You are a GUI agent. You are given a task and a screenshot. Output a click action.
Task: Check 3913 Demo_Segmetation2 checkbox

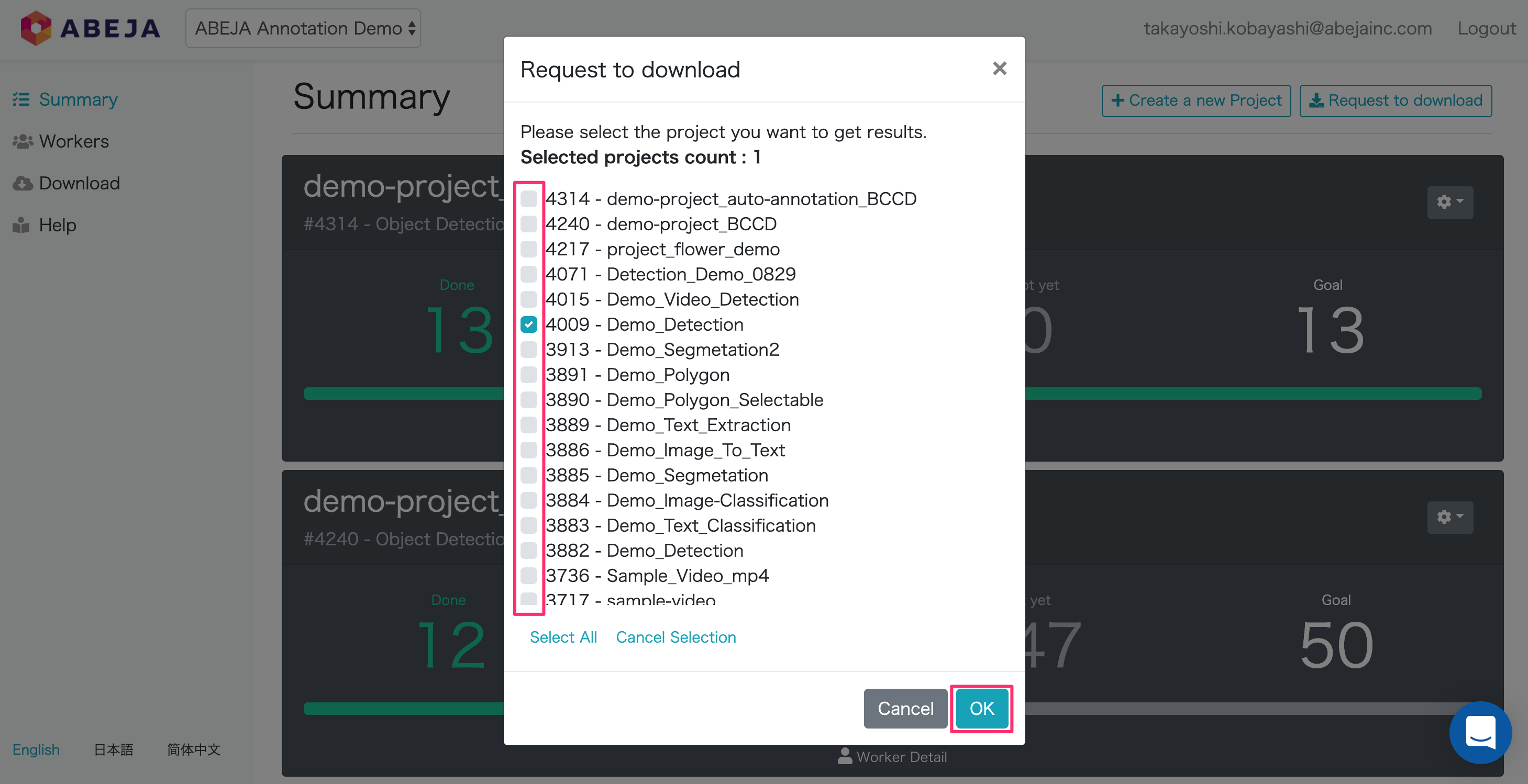tap(528, 349)
